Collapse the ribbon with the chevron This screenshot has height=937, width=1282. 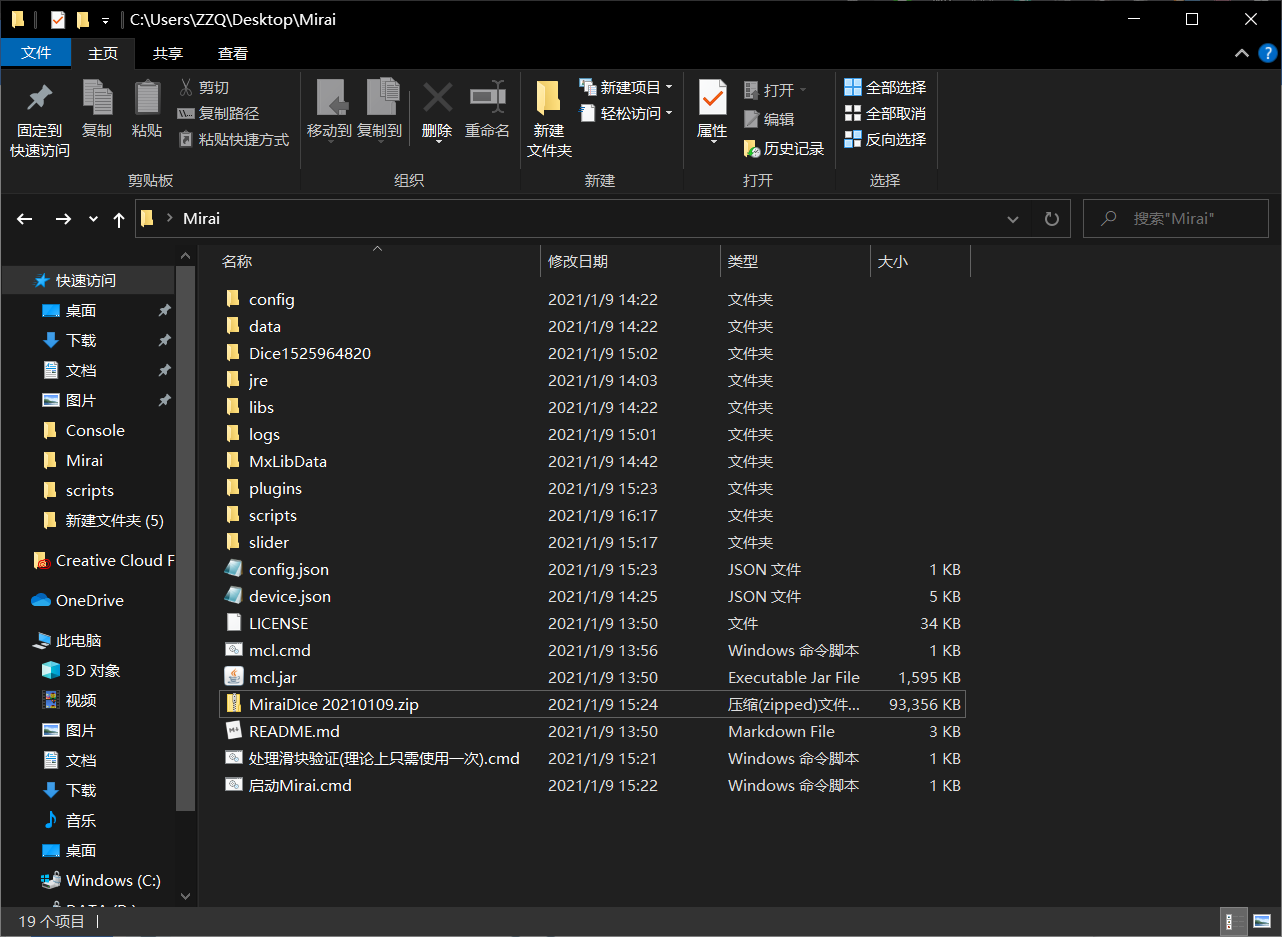pos(1242,54)
